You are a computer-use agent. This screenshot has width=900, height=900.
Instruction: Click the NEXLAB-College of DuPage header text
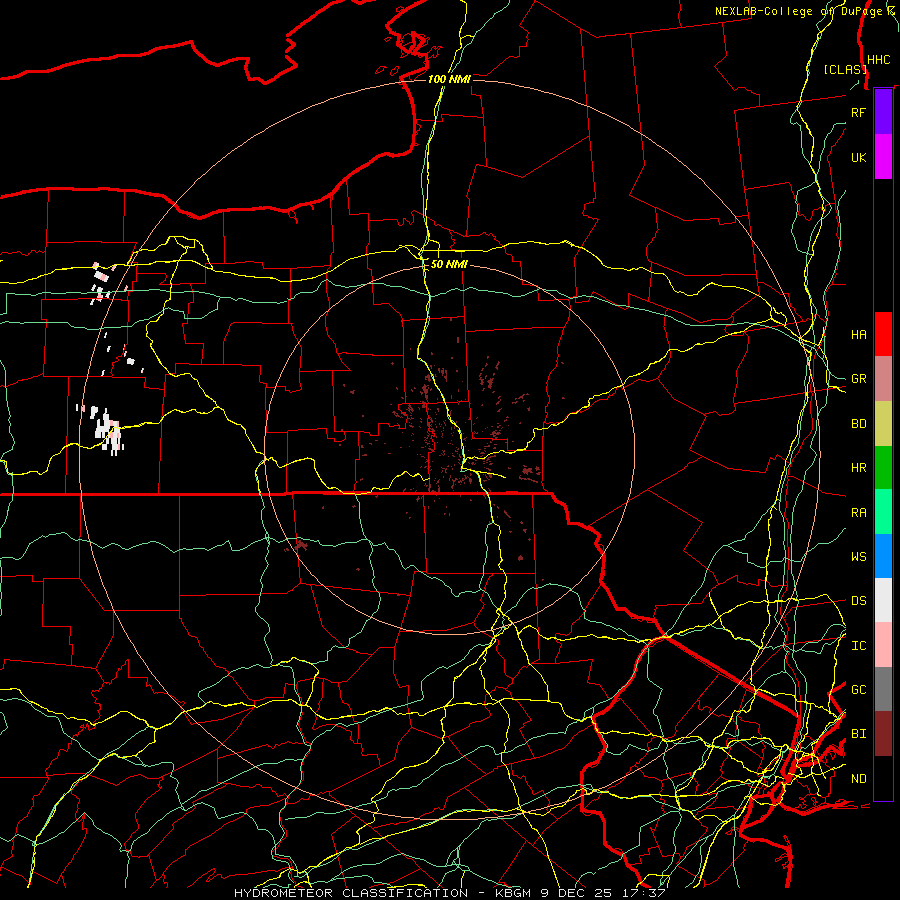click(806, 11)
